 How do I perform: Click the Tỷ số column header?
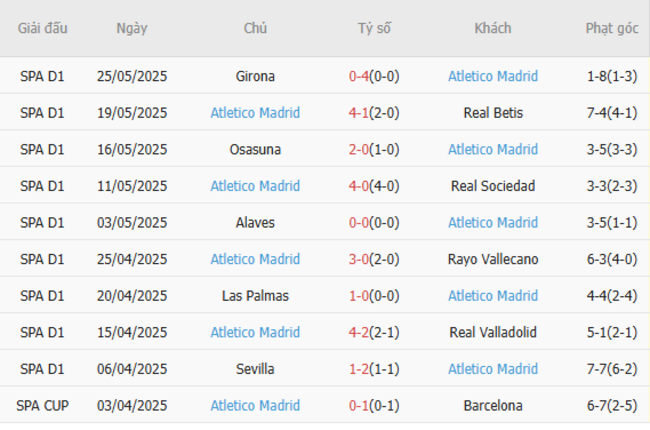[374, 28]
